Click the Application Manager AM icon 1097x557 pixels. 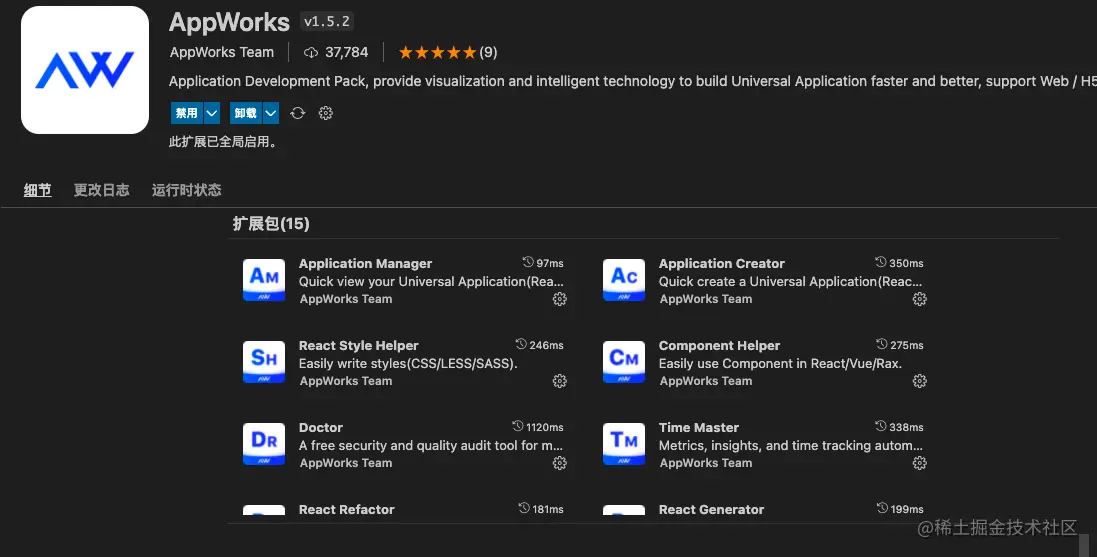(x=264, y=280)
